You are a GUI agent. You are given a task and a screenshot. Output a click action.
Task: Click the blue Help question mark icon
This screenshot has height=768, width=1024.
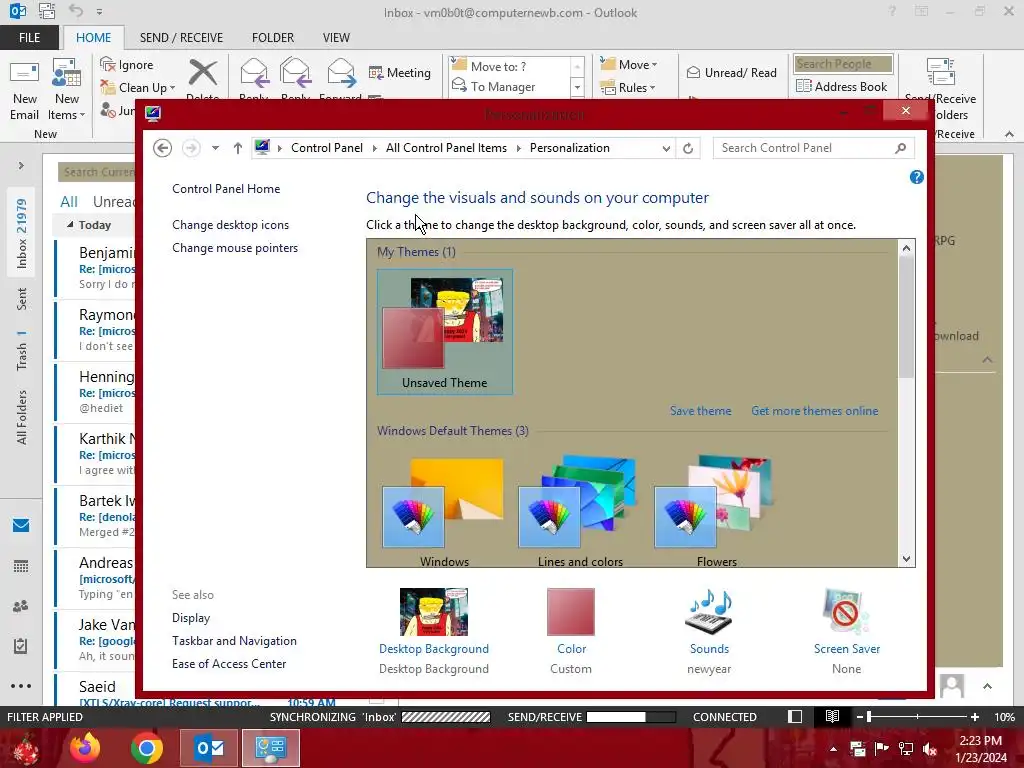[916, 177]
